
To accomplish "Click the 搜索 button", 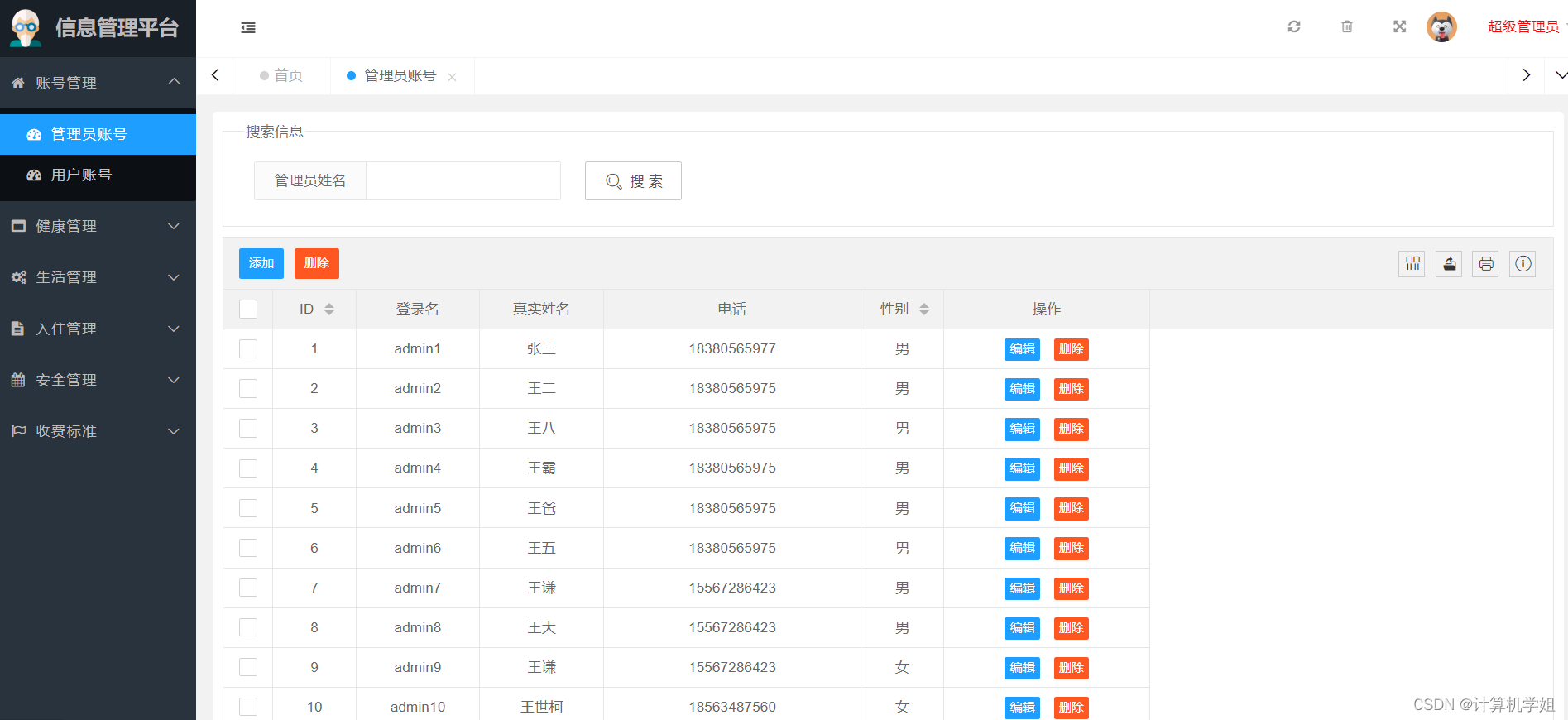I will [633, 180].
